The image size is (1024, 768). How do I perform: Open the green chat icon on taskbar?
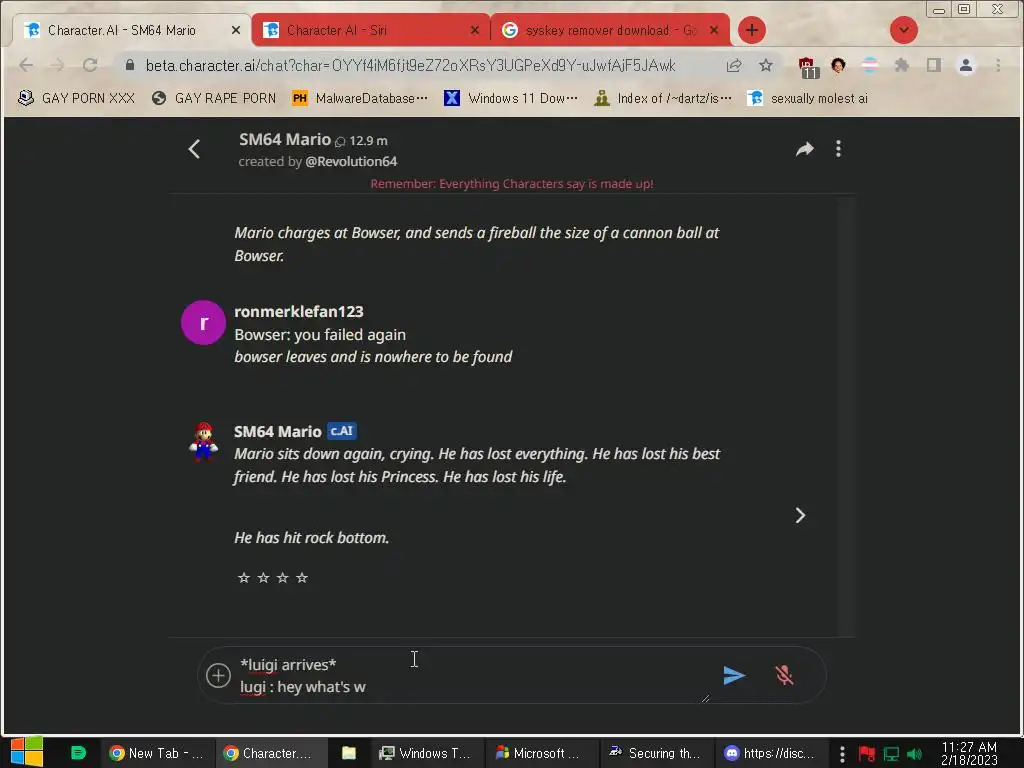(78, 753)
